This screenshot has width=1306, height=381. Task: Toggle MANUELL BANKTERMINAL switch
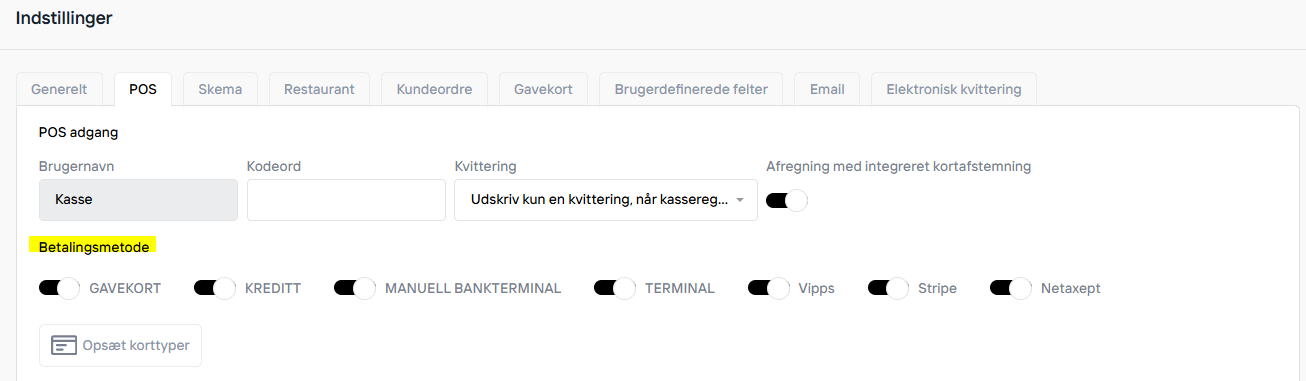[x=354, y=288]
